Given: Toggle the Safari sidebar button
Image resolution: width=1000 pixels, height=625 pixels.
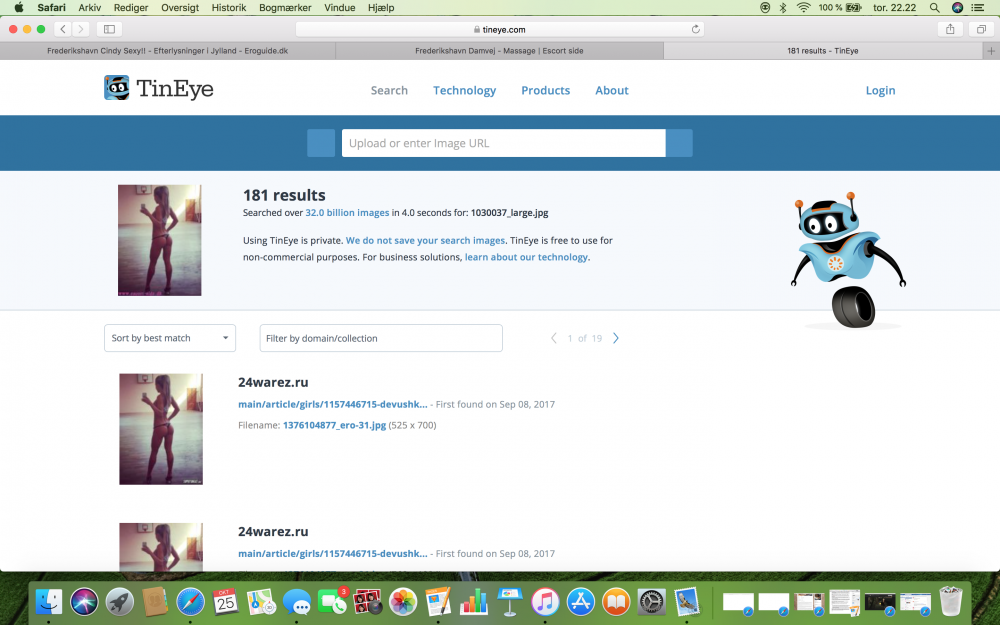Looking at the screenshot, I should tap(109, 29).
